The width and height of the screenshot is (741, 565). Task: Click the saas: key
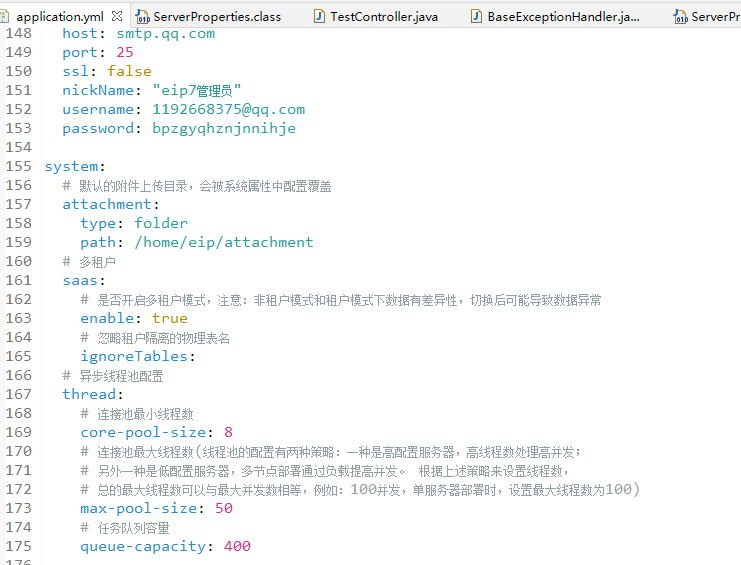[x=84, y=281]
